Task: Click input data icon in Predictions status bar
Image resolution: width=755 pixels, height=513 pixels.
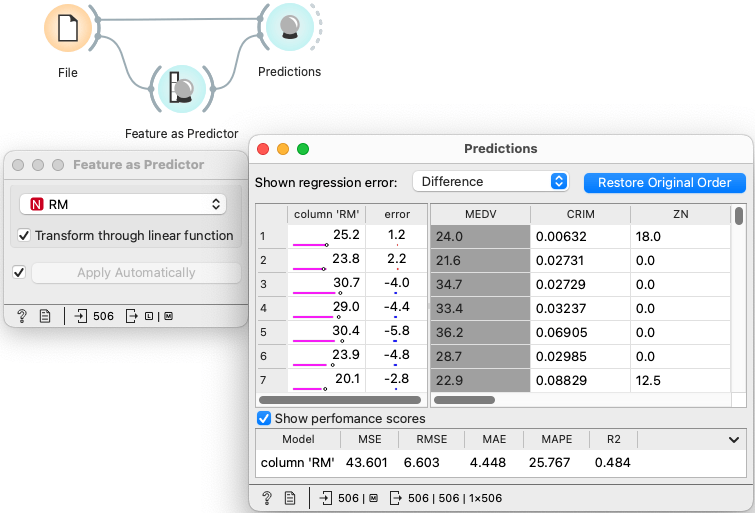Action: pyautogui.click(x=326, y=497)
